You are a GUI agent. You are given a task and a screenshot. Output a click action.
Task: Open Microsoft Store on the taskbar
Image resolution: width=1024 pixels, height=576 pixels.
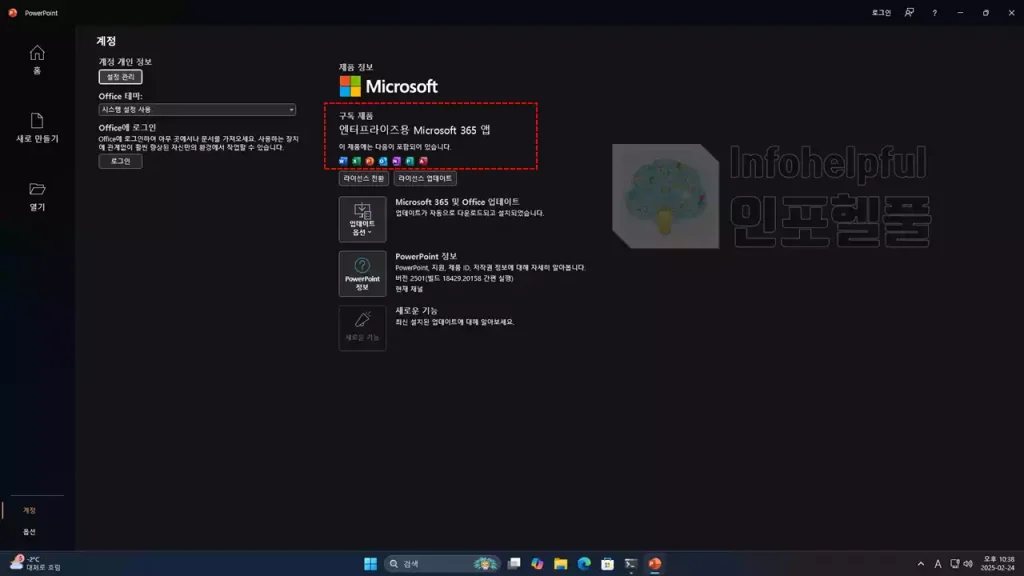pyautogui.click(x=607, y=564)
